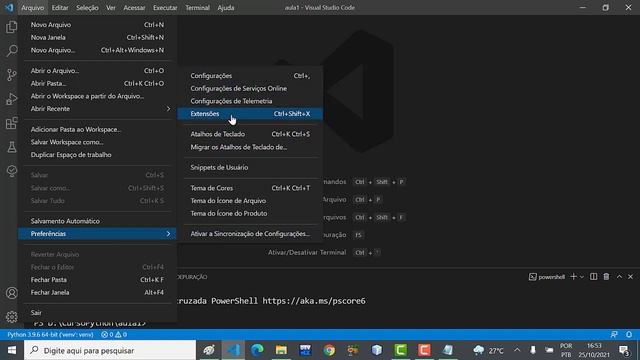Open the Testing flask icon view
Viewport: 640px width, 360px height.
click(x=11, y=147)
